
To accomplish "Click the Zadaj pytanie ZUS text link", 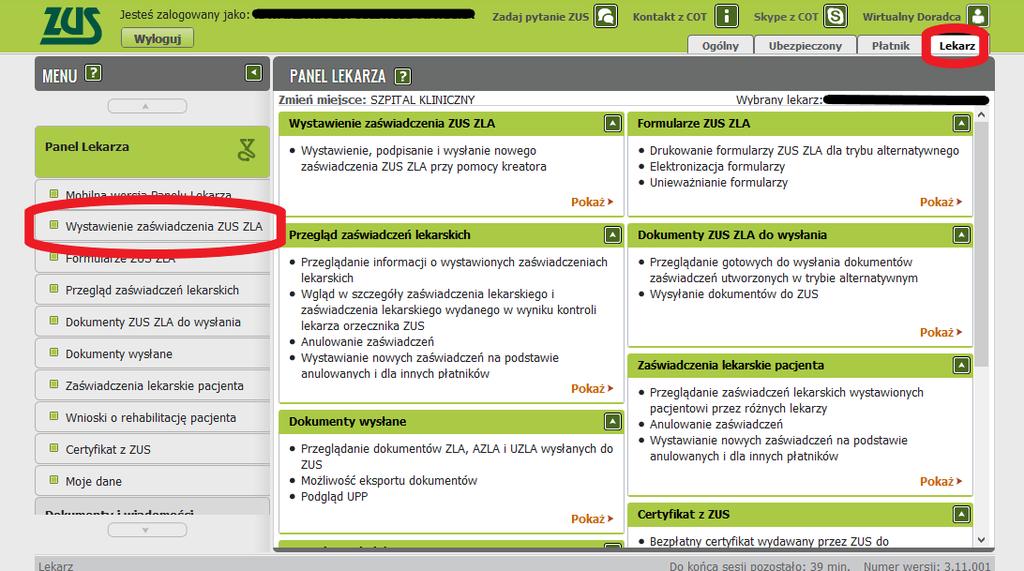I will (540, 17).
